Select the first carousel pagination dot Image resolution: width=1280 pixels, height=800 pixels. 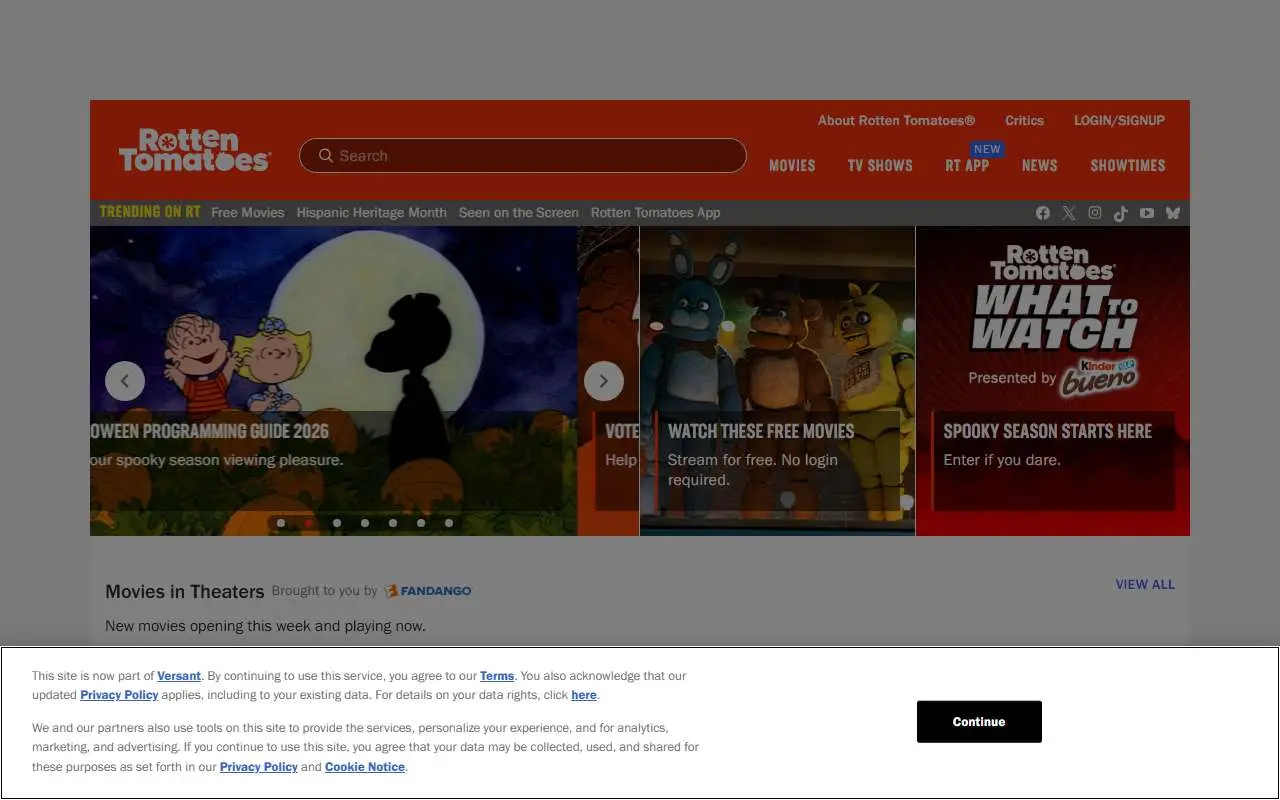[281, 523]
